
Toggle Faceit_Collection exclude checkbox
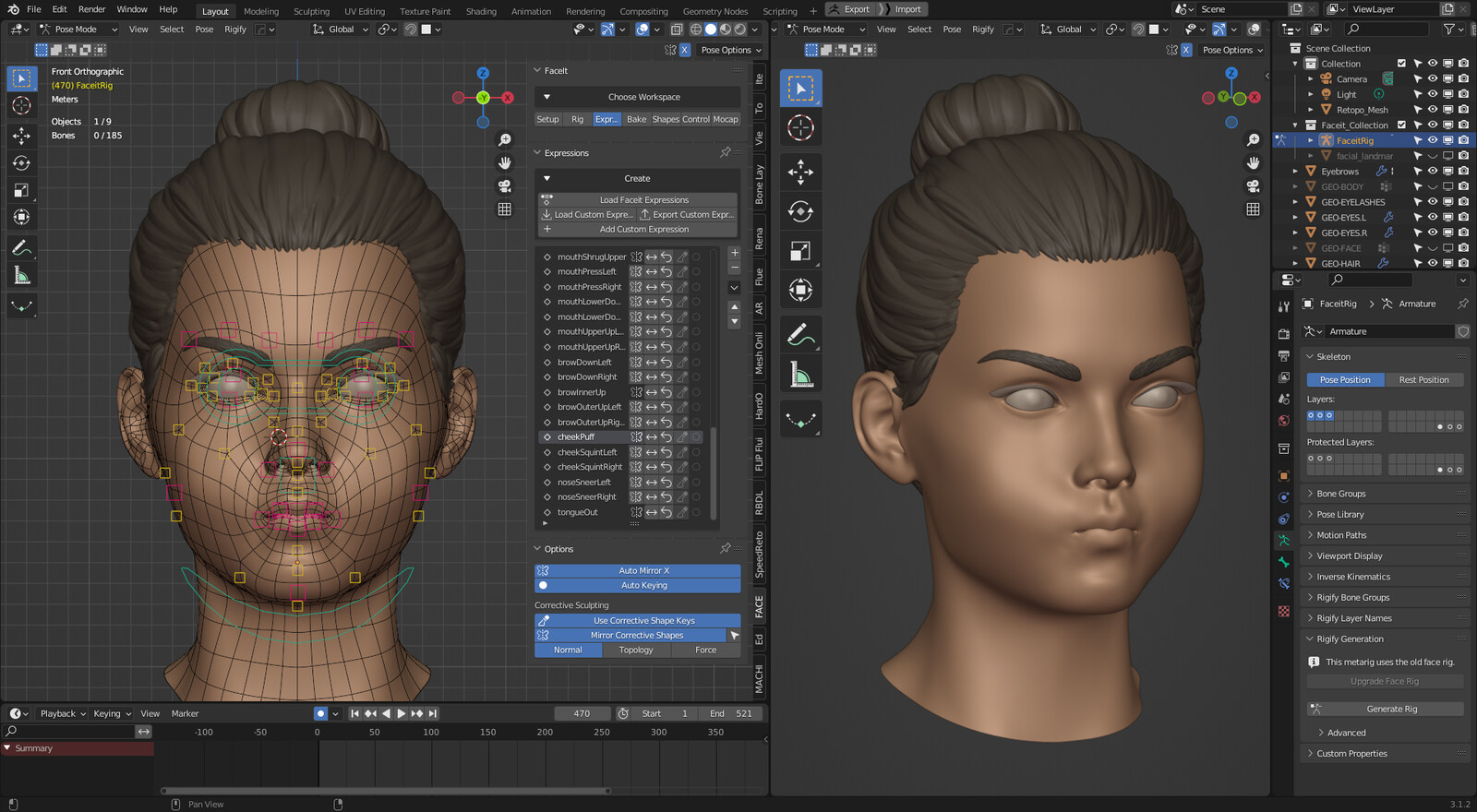point(1401,125)
